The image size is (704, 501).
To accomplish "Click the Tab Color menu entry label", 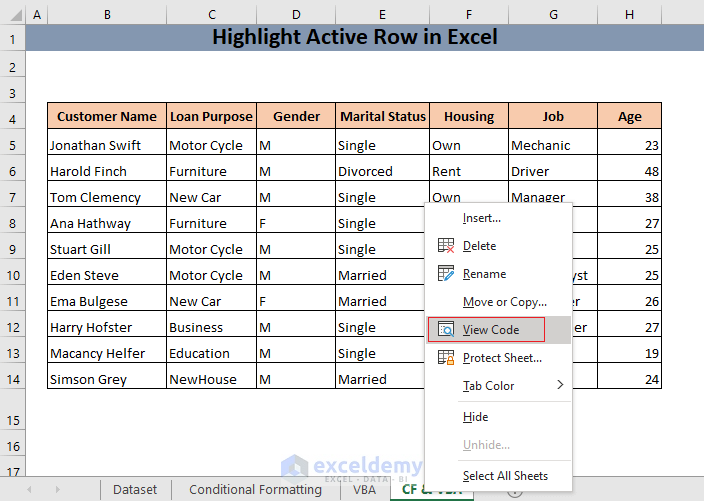I will click(488, 386).
